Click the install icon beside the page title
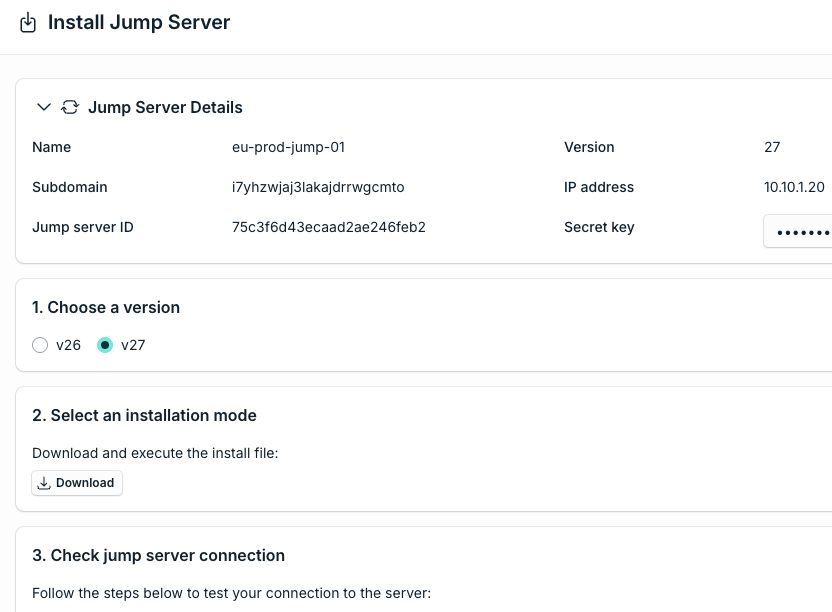The image size is (832, 612). (28, 23)
